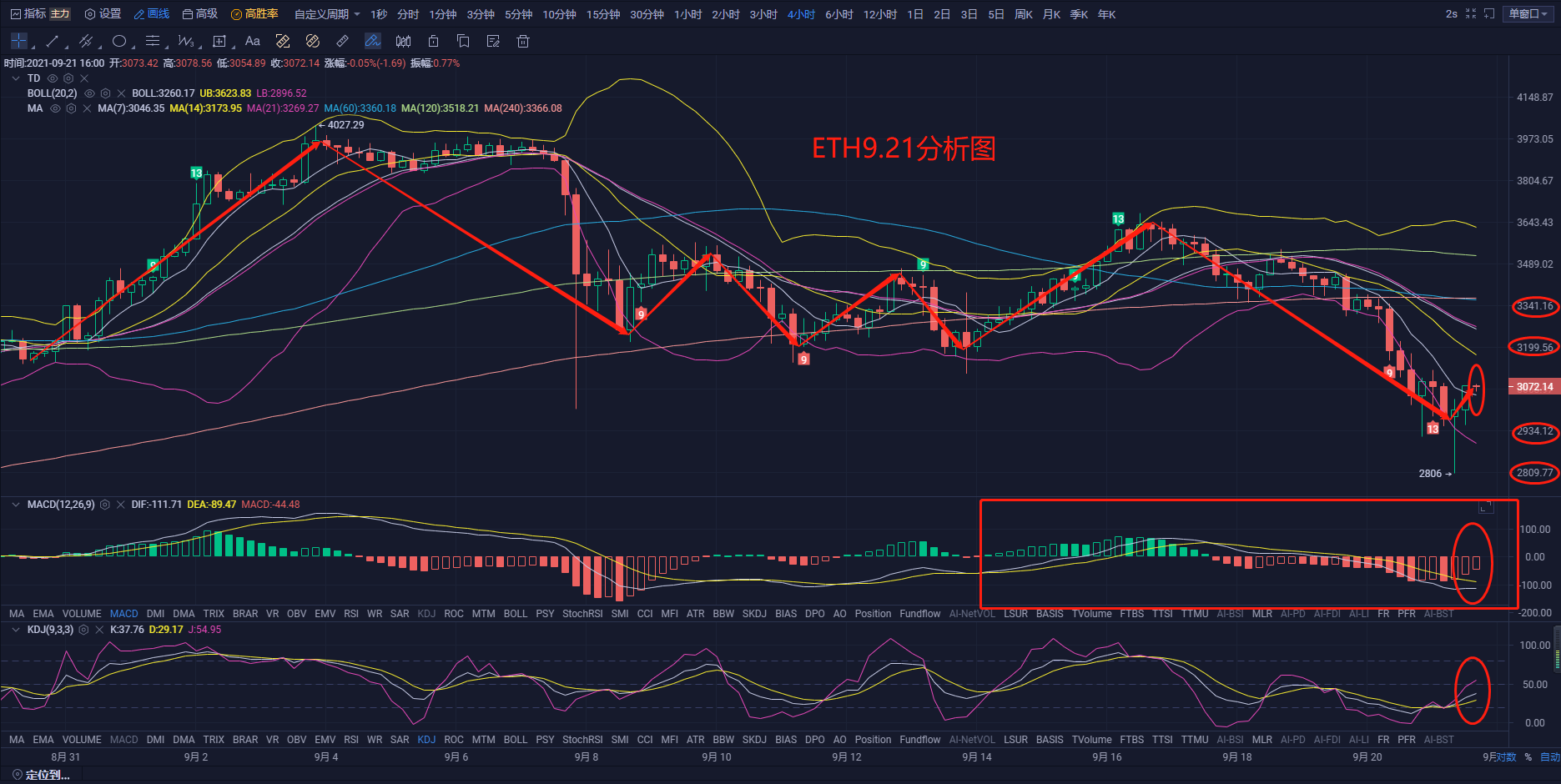
Task: Switch to the 15分钟 timeframe
Action: tap(603, 14)
